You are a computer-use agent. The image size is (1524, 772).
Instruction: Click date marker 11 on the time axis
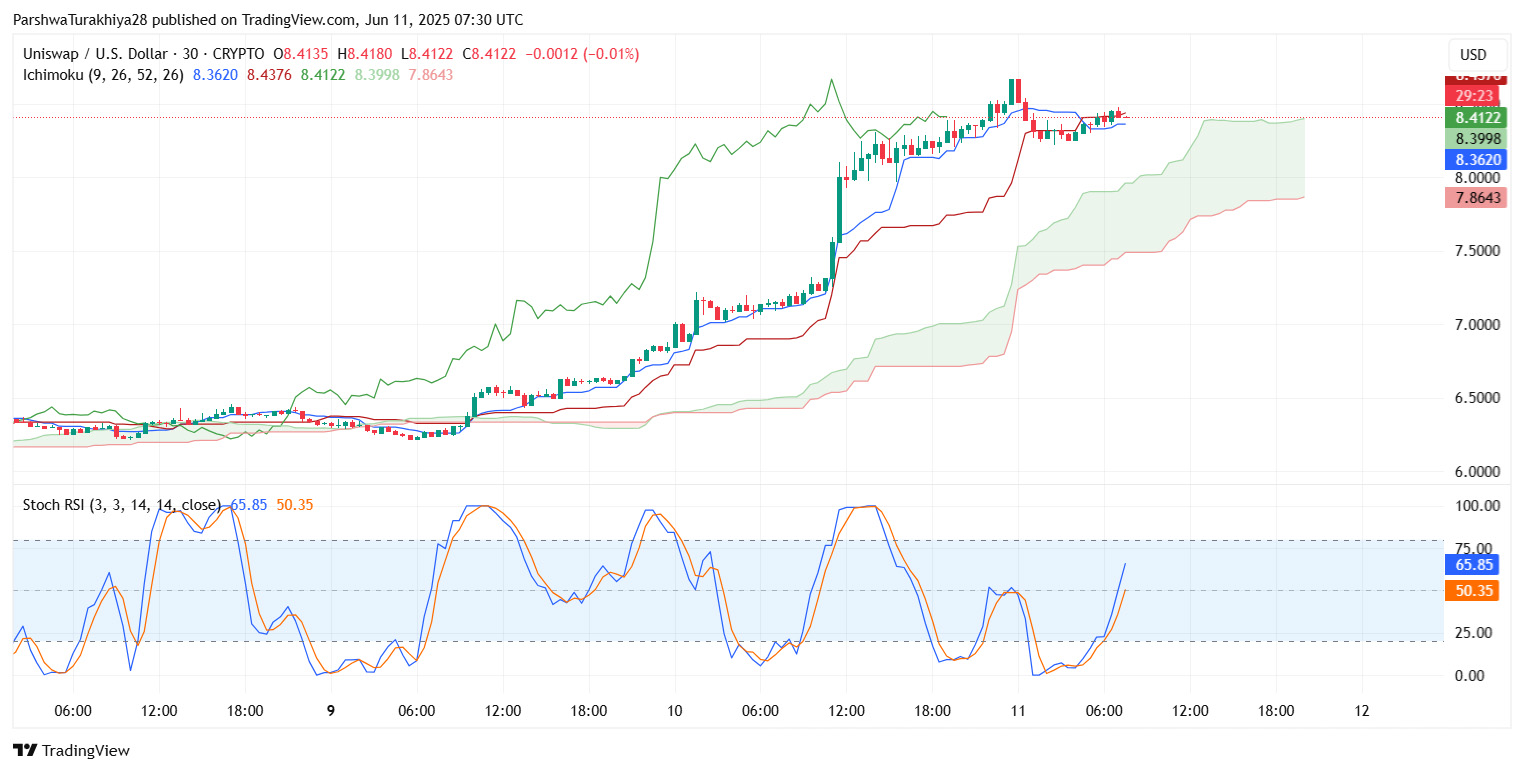[1018, 711]
